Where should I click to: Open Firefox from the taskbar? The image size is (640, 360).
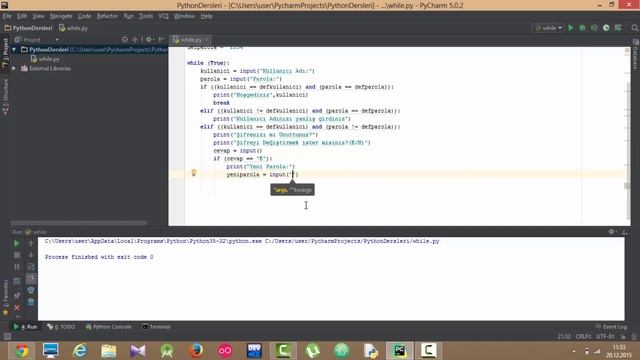pyautogui.click(x=196, y=351)
